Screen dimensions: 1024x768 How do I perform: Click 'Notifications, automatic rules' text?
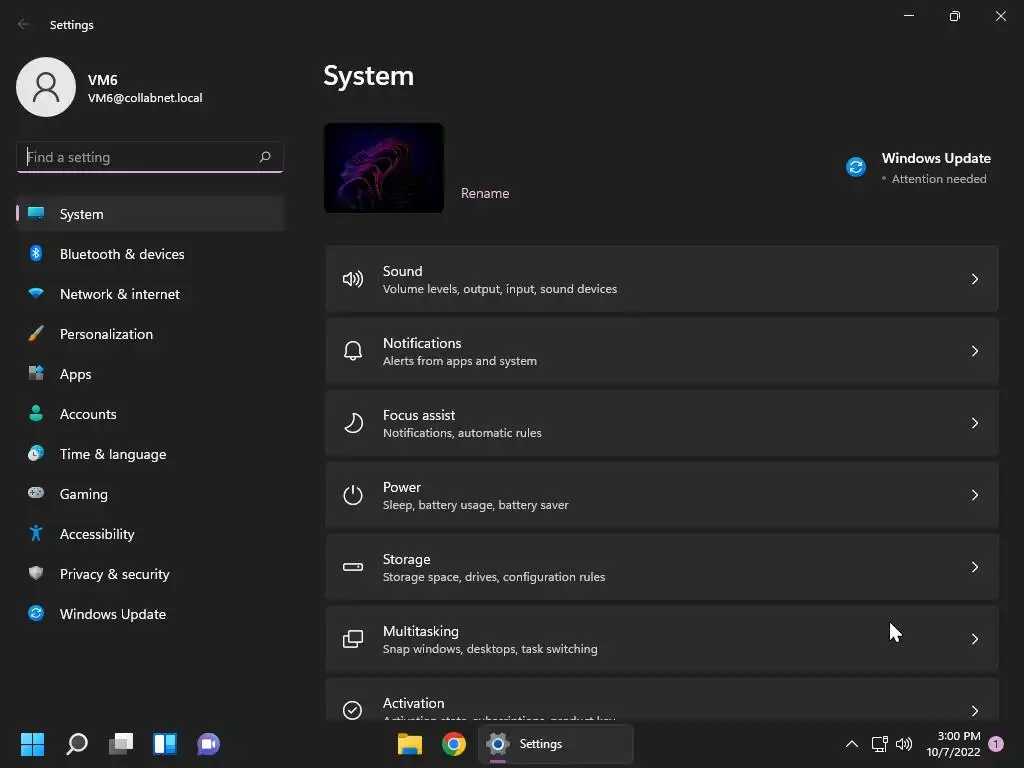tap(462, 432)
